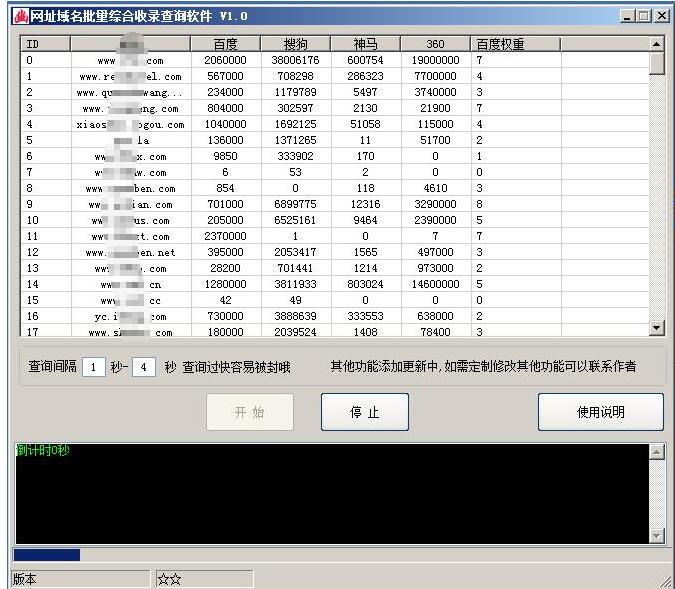
Task: Select cell 4610 in row 8
Action: [x=435, y=188]
